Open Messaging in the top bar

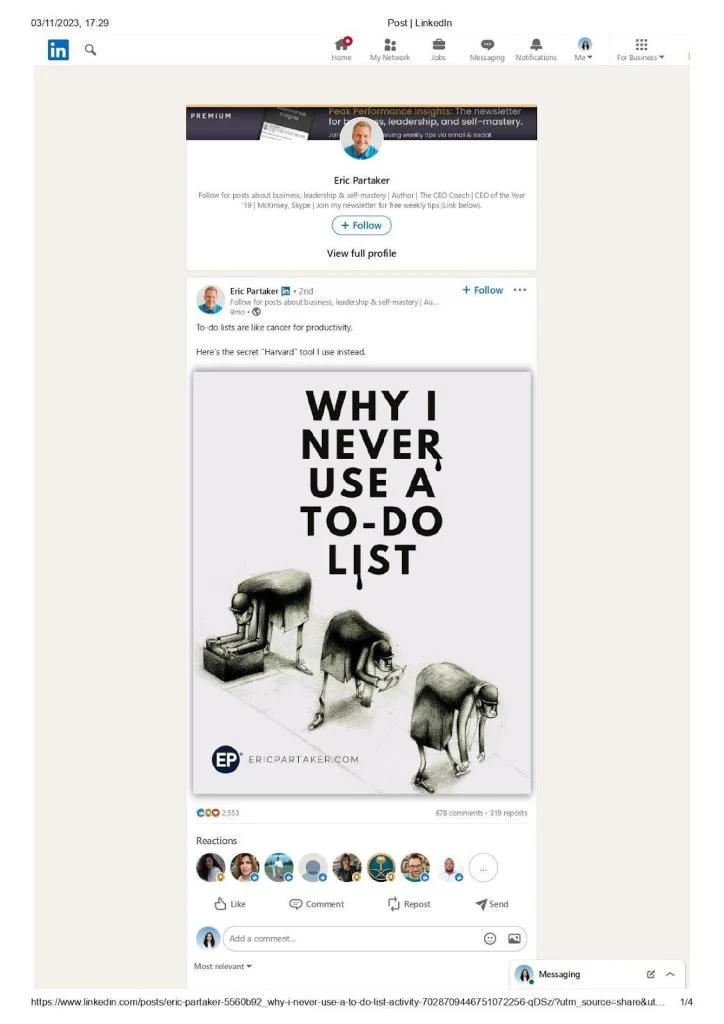pyautogui.click(x=487, y=49)
